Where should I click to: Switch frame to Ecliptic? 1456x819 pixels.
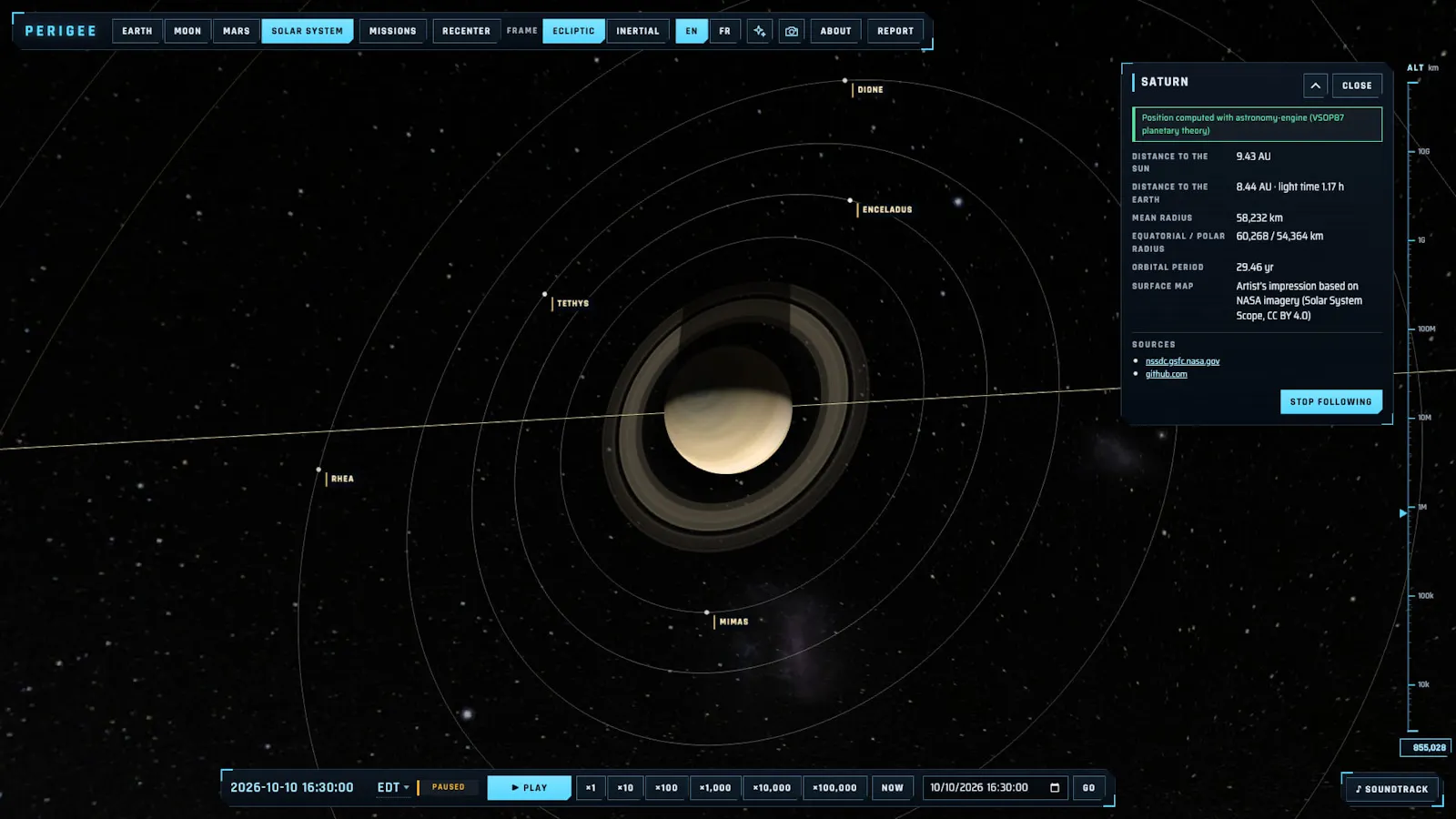pos(573,31)
